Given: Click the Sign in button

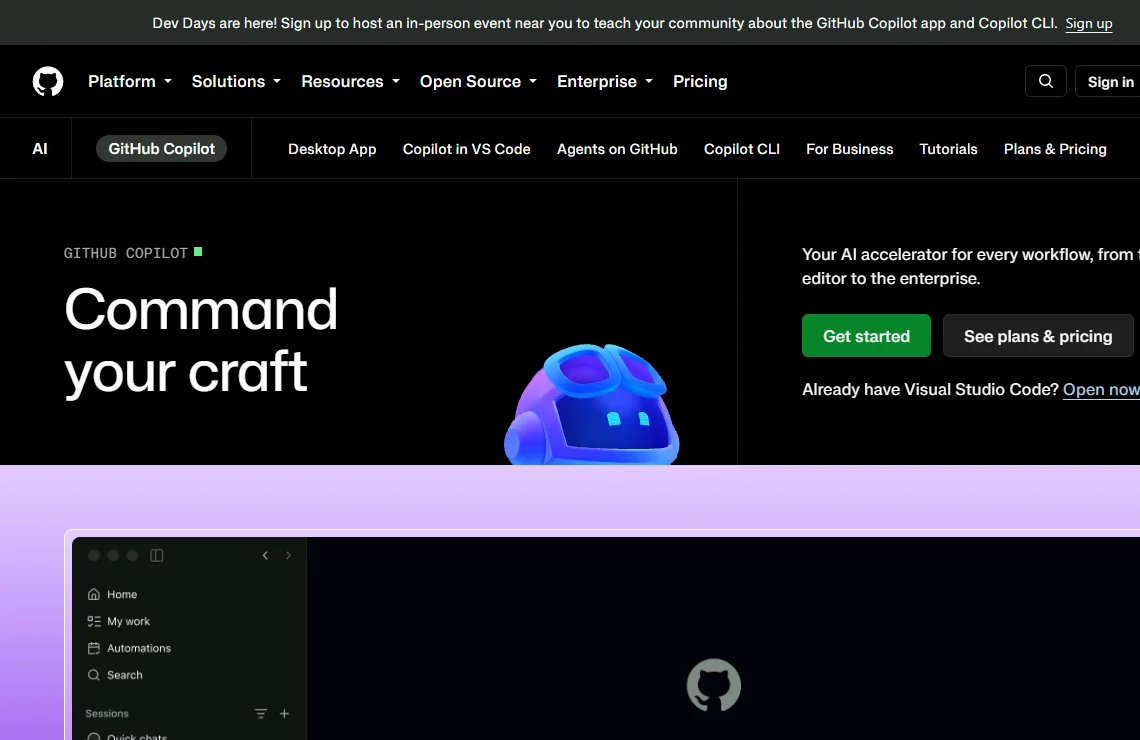Looking at the screenshot, I should (x=1109, y=82).
